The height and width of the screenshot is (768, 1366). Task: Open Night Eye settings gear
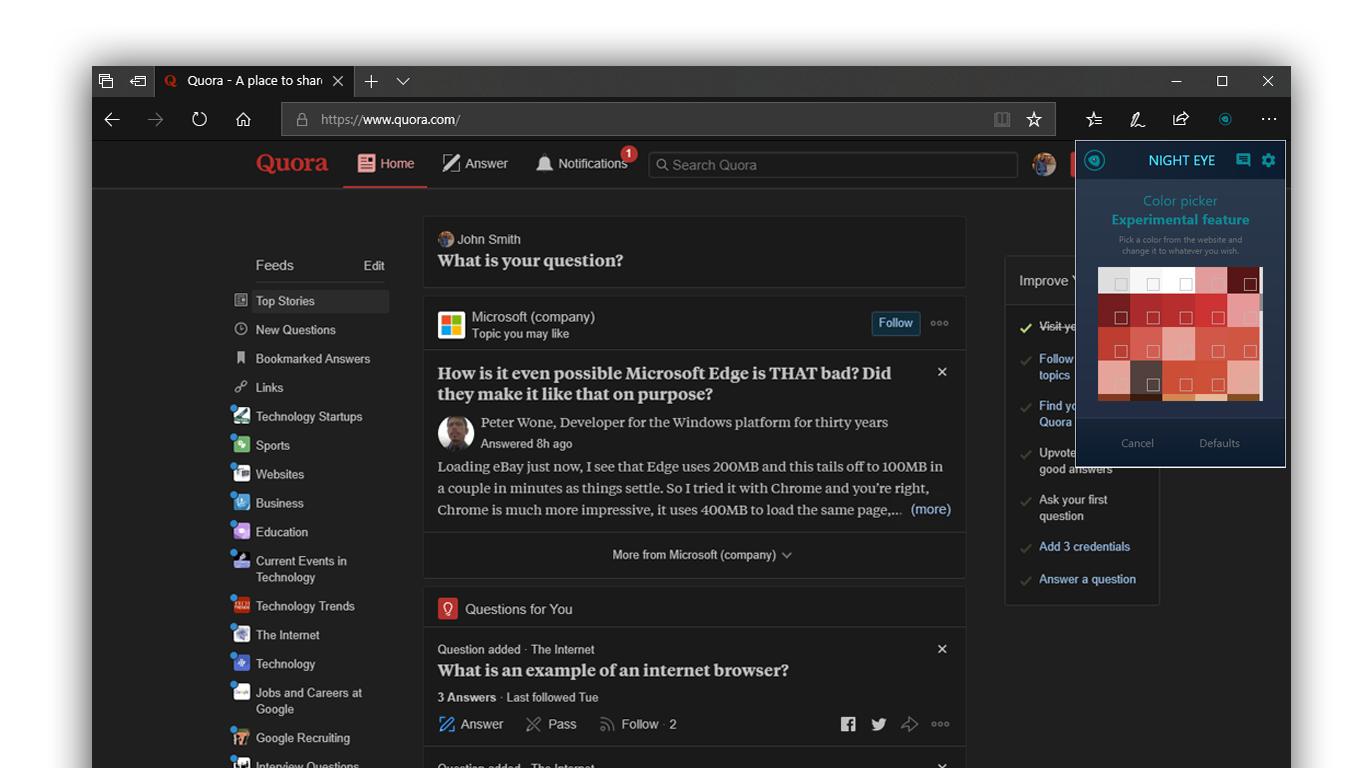coord(1268,160)
